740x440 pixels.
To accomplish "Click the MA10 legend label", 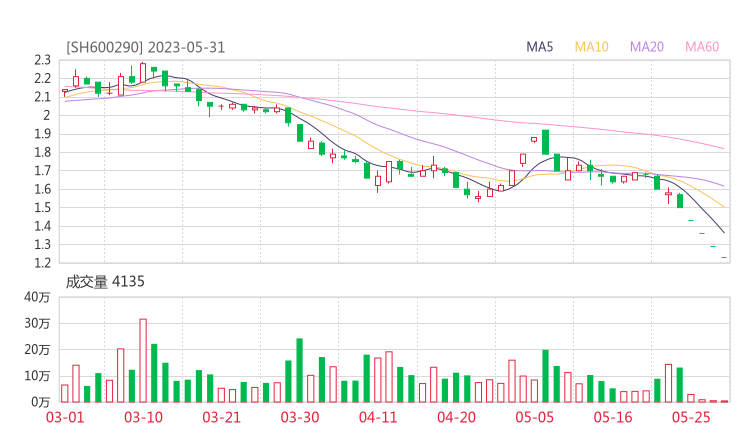I will 591,47.
